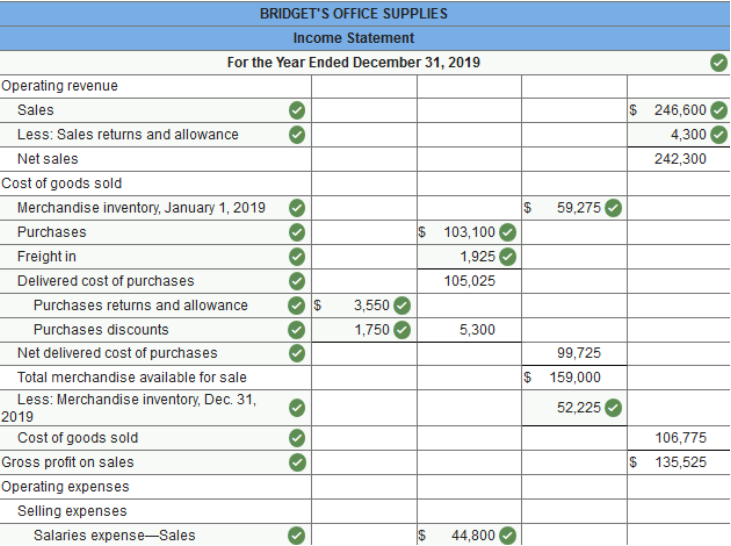This screenshot has height=546, width=731.
Task: Click check icon beside Delivered cost of purchases
Action: coord(297,281)
